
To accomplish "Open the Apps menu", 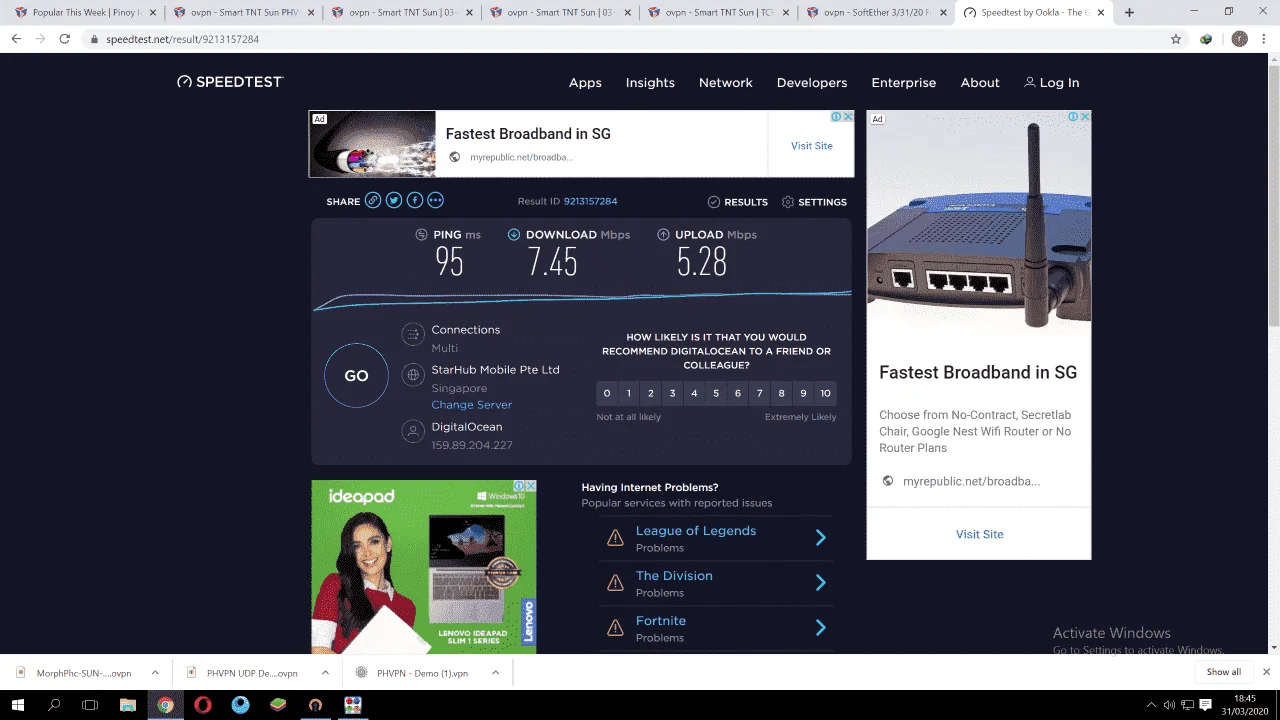I will [585, 83].
